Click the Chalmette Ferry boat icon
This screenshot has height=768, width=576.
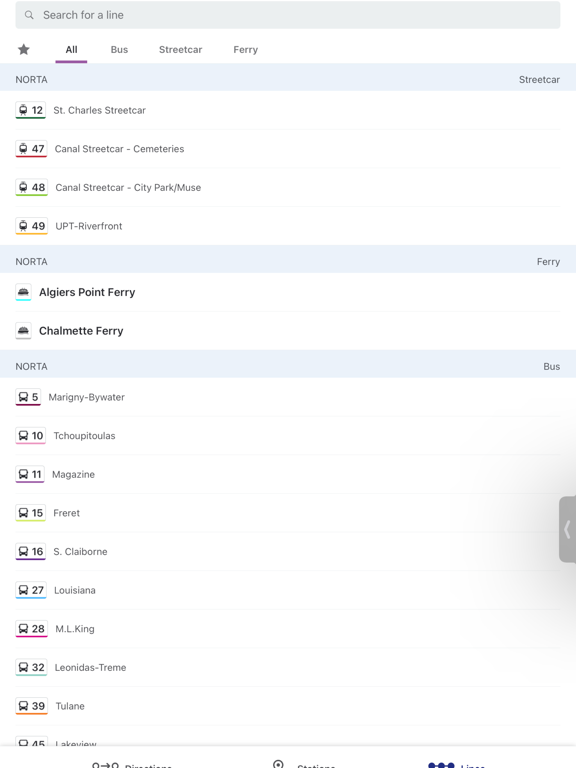point(23,331)
